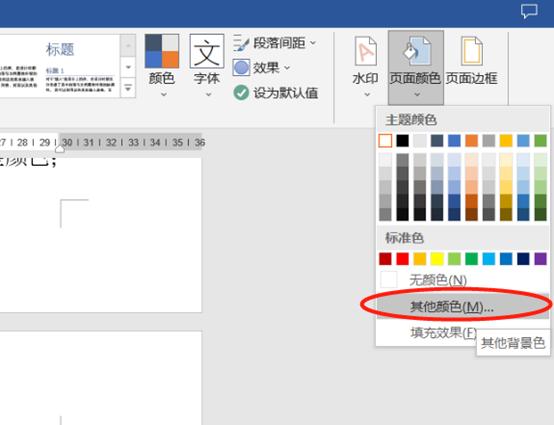Screen dimensions: 554x425
Task: Click the 页面颜色 dropdown chevron
Action: pyautogui.click(x=417, y=94)
